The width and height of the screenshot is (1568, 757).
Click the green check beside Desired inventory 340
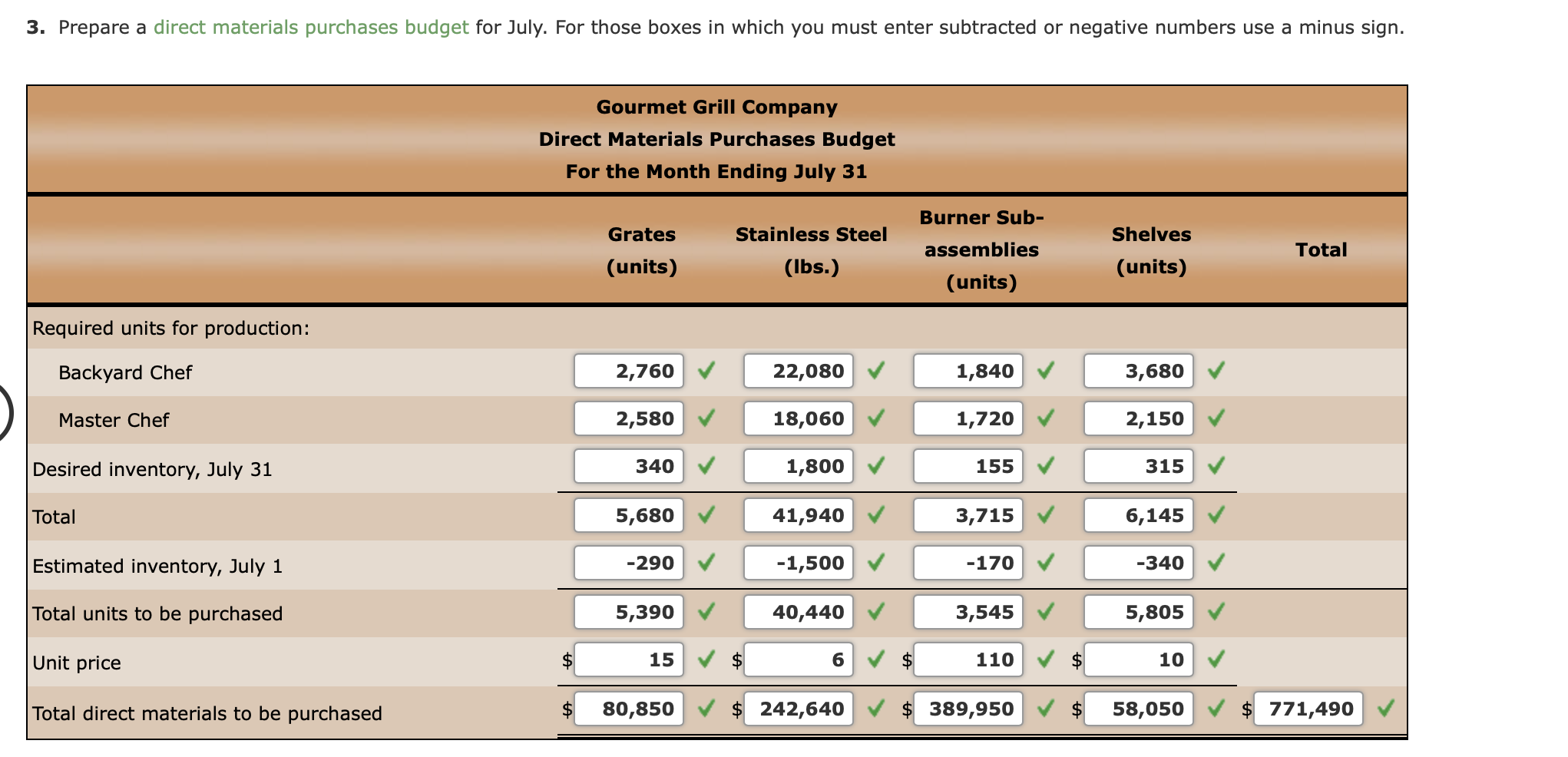(x=706, y=466)
